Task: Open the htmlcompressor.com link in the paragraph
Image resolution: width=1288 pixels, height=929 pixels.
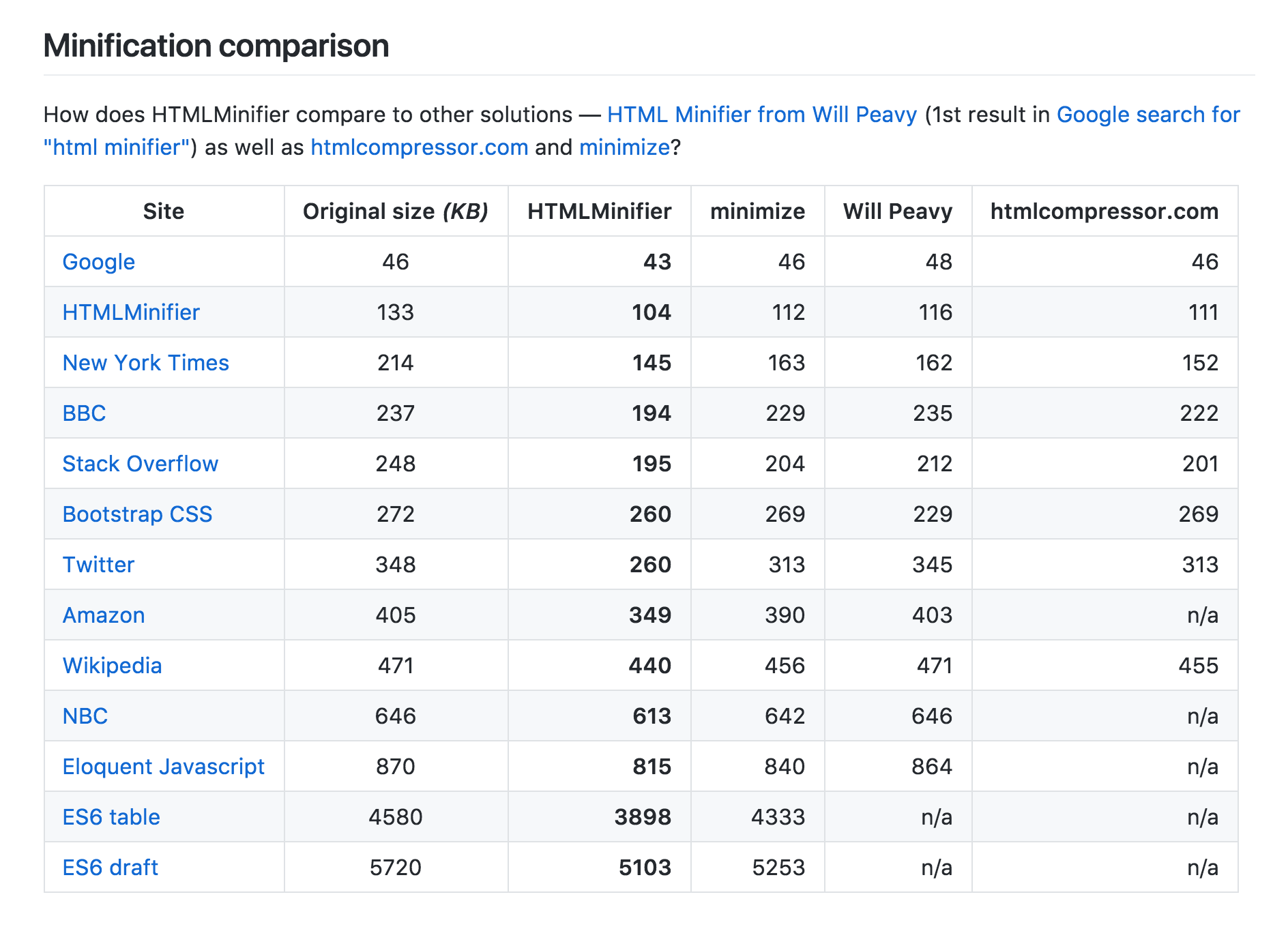Action: [420, 147]
